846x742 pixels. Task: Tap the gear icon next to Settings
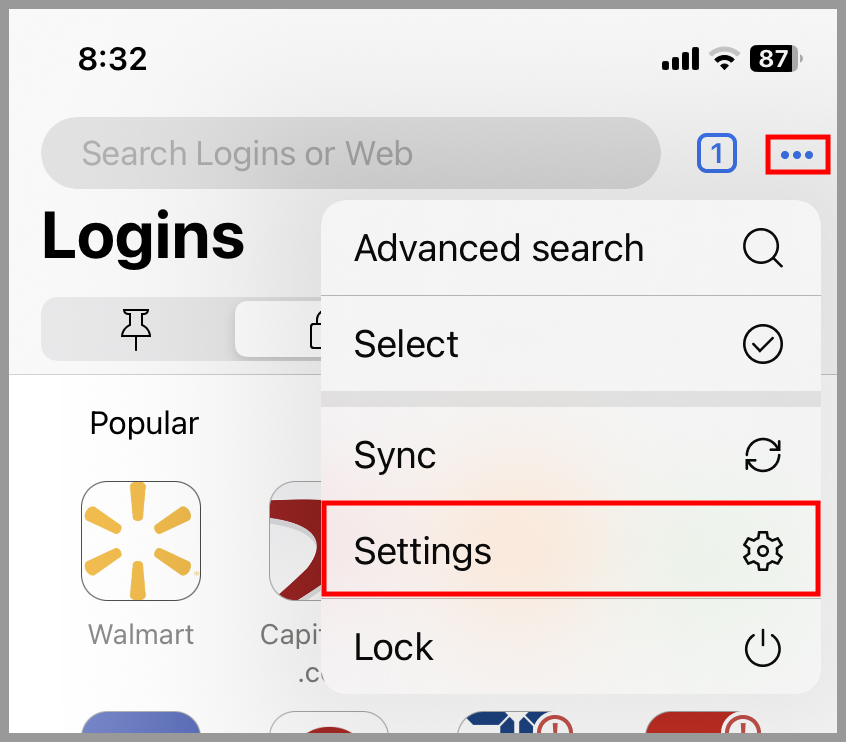(x=763, y=550)
